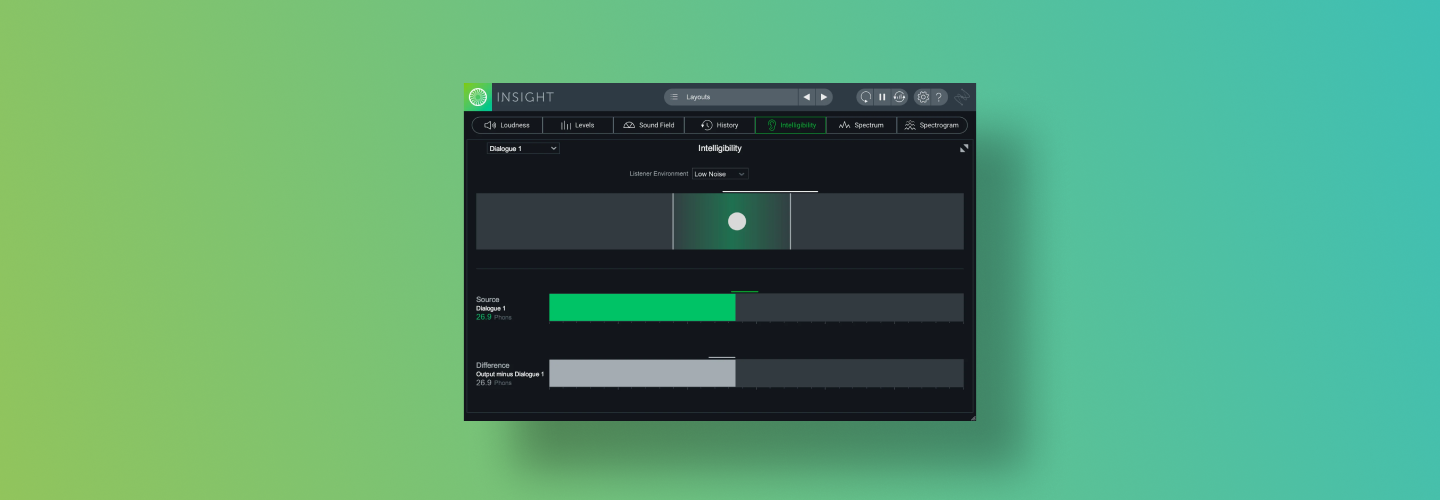Open help with the question mark
Screen dimensions: 1440x500
939,97
